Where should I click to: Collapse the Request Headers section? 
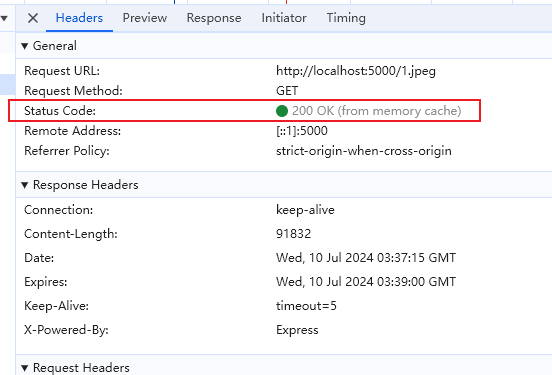point(25,368)
